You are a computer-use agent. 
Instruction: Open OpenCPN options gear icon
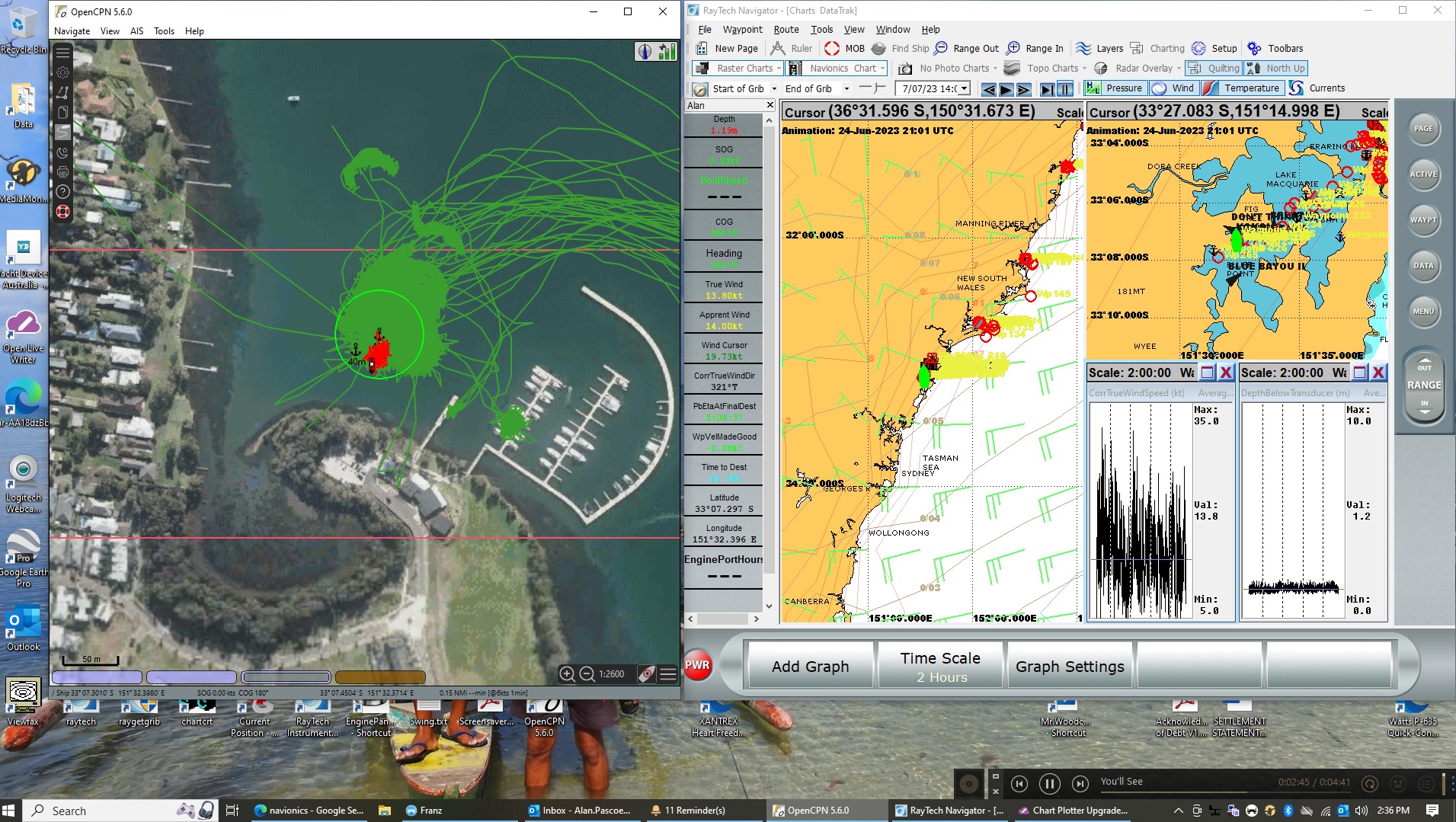(x=63, y=72)
